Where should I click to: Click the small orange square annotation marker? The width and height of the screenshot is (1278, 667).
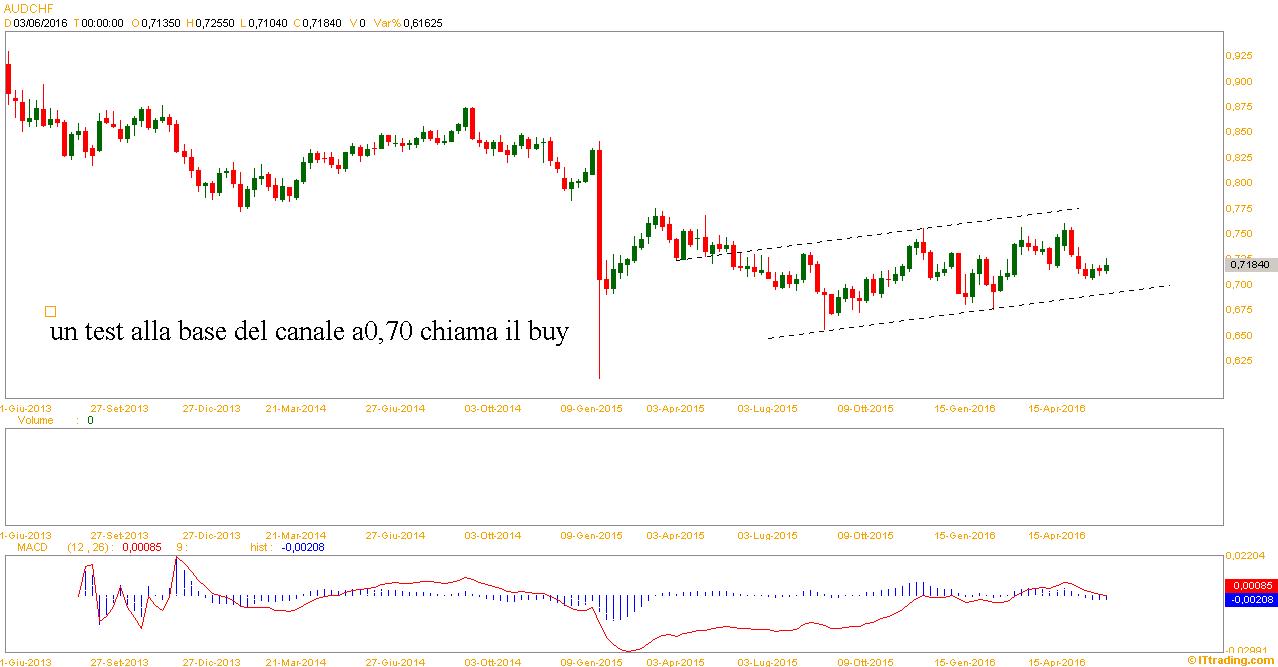[x=51, y=312]
